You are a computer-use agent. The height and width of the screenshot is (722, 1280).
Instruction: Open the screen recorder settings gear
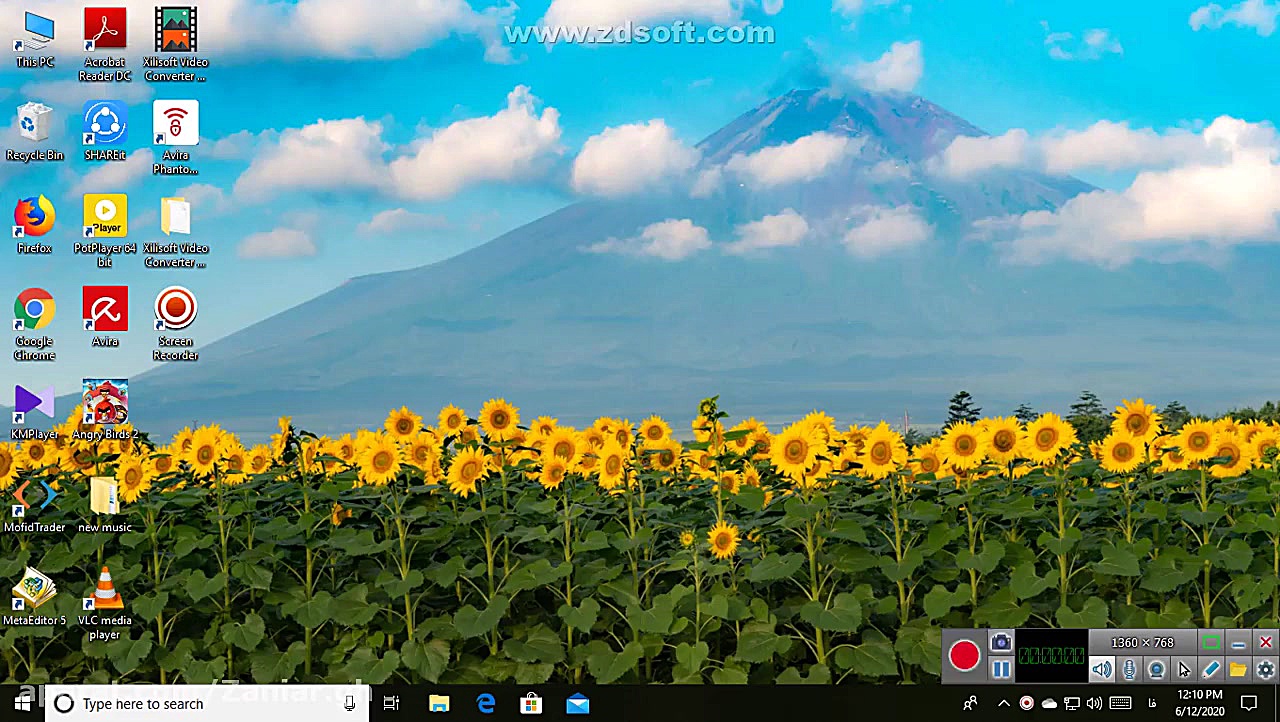pyautogui.click(x=1265, y=670)
